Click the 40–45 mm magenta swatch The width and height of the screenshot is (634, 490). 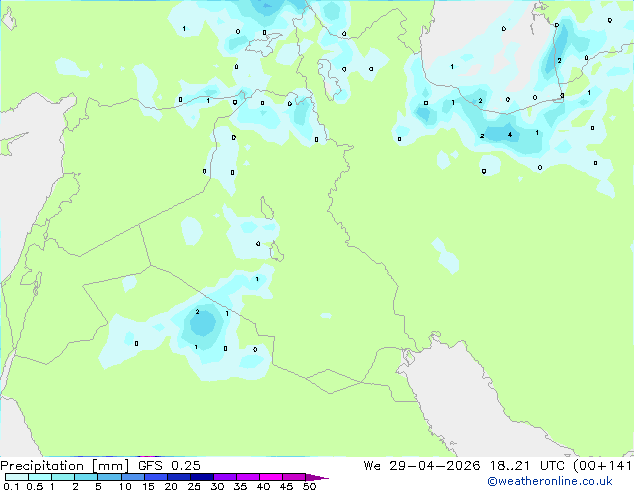point(271,477)
